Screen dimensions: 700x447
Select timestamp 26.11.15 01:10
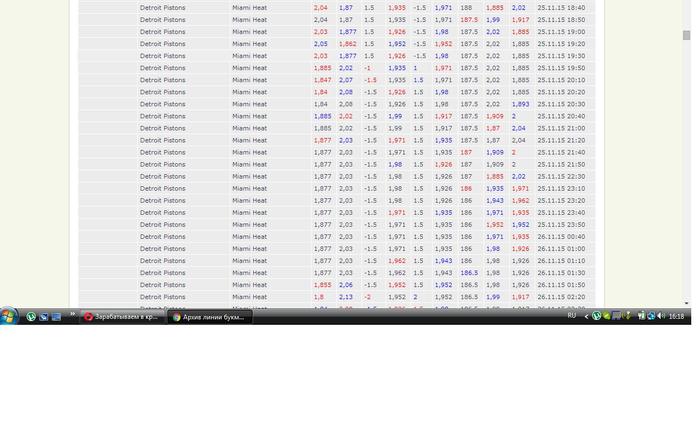561,261
